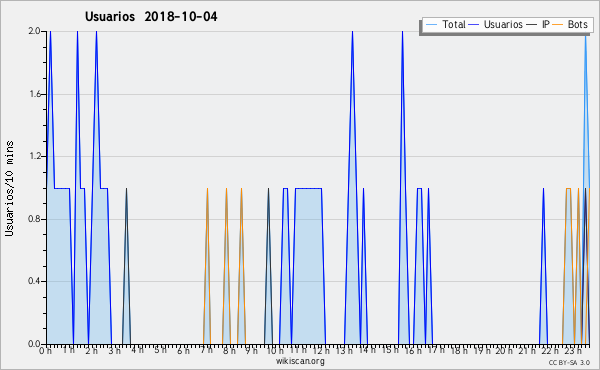600x370 pixels.
Task: Click the 8 h x-axis label
Action: (229, 350)
